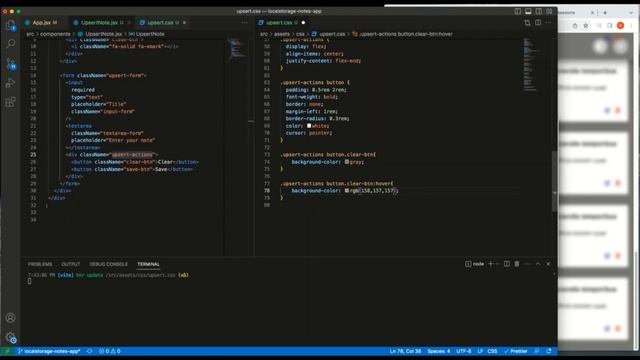This screenshot has height=360, width=640.
Task: Open the Explorer view in activity bar
Action: [x=11, y=25]
